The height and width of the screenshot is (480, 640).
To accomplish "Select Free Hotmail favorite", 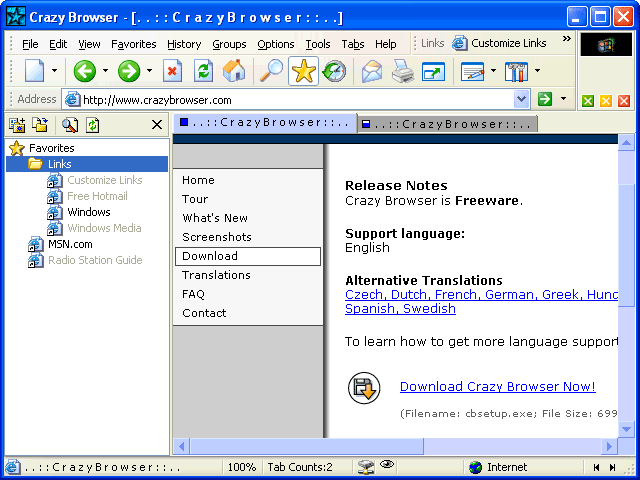I will 97,196.
